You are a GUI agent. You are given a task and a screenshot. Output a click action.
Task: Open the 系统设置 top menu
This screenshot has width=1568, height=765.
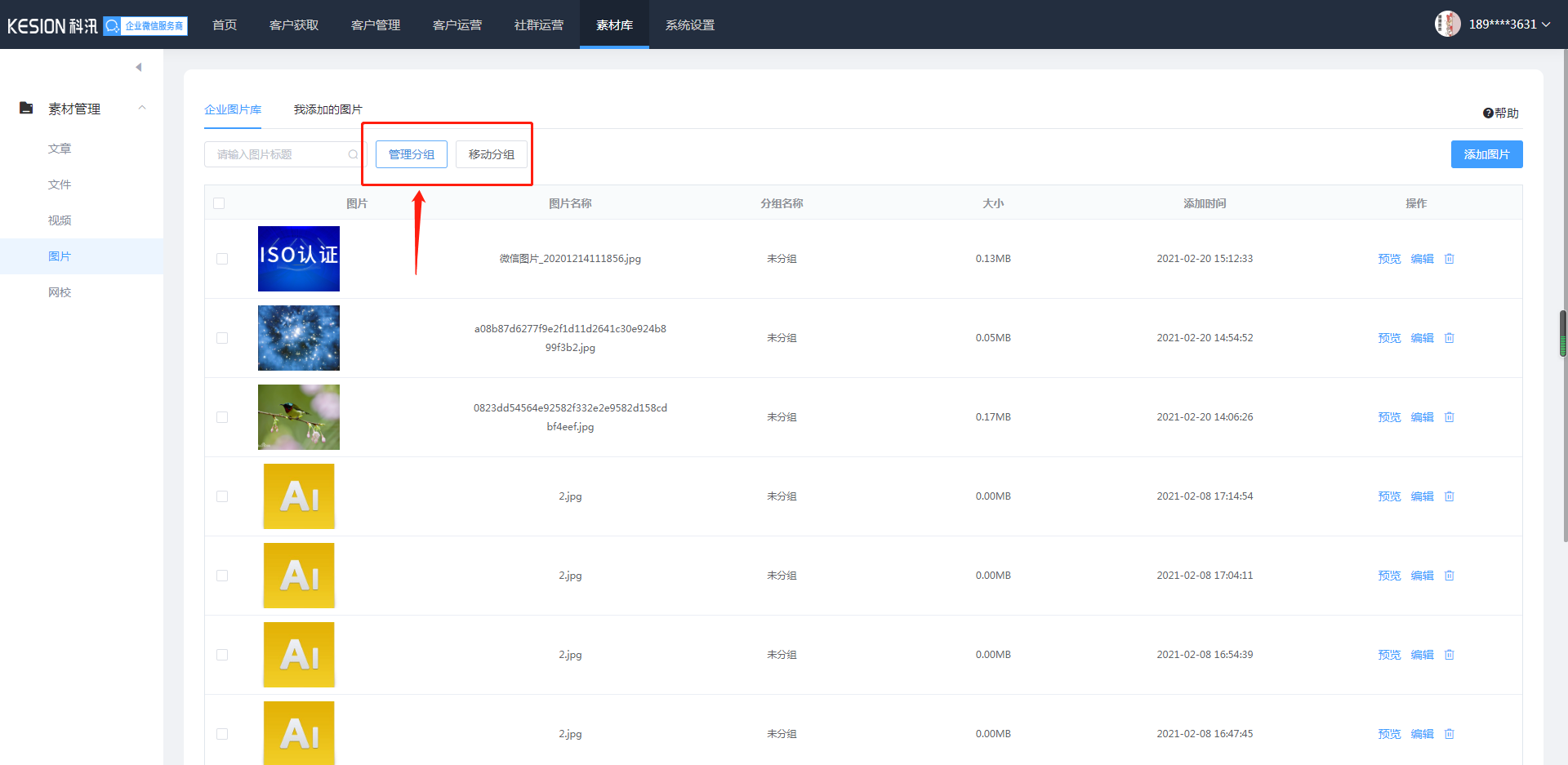pyautogui.click(x=689, y=24)
